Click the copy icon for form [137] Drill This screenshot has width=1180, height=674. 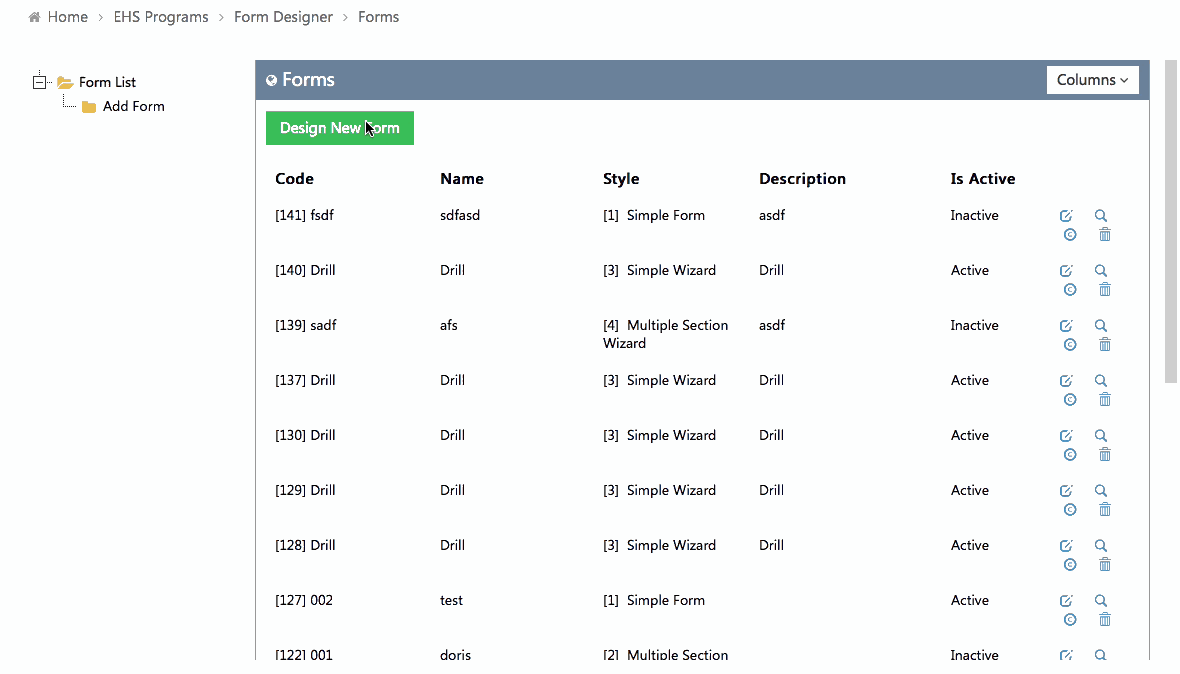point(1070,400)
